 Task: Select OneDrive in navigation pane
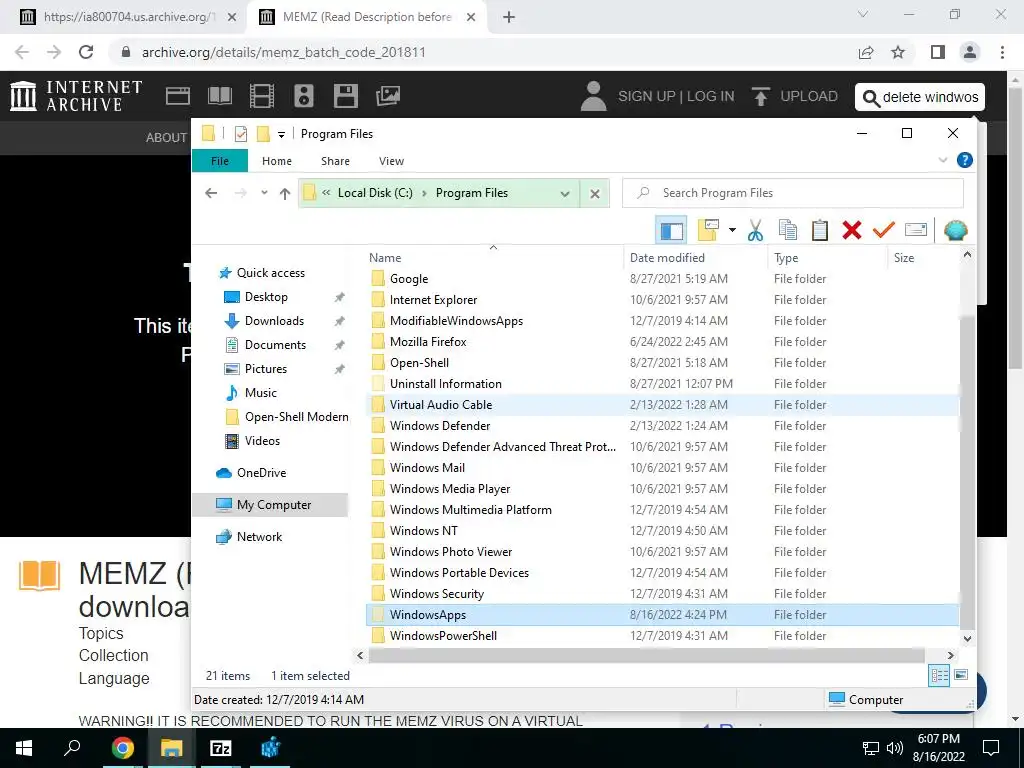point(261,473)
